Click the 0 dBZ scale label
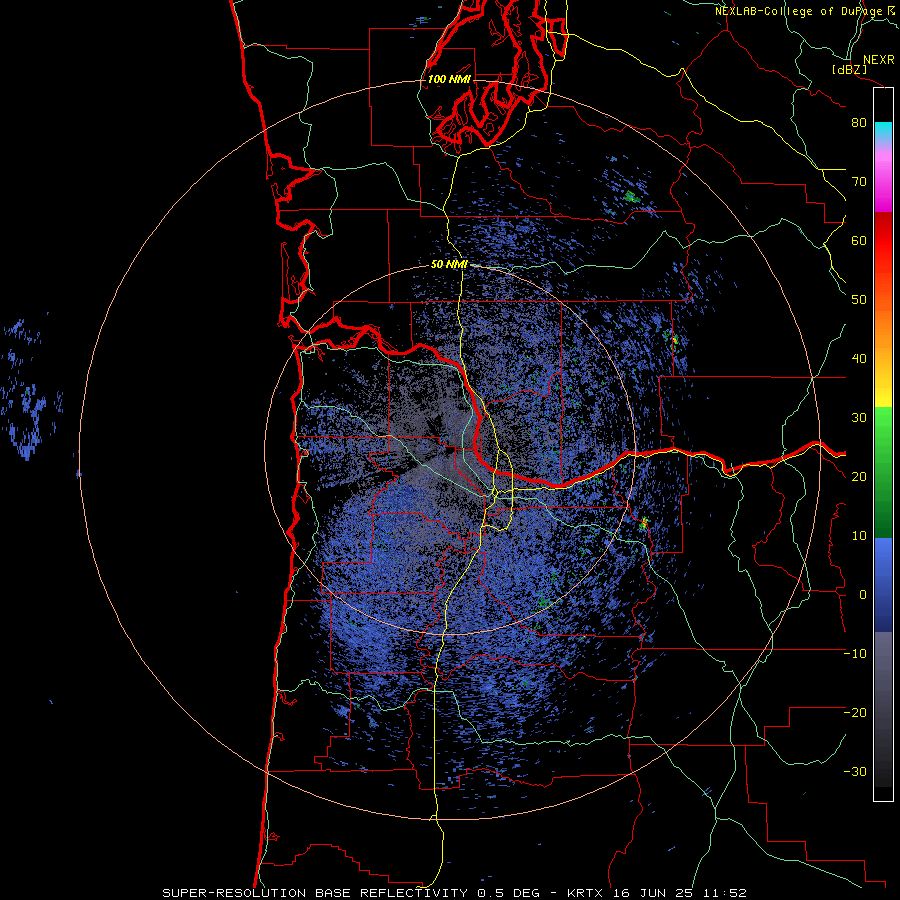Image resolution: width=900 pixels, height=900 pixels. [863, 595]
